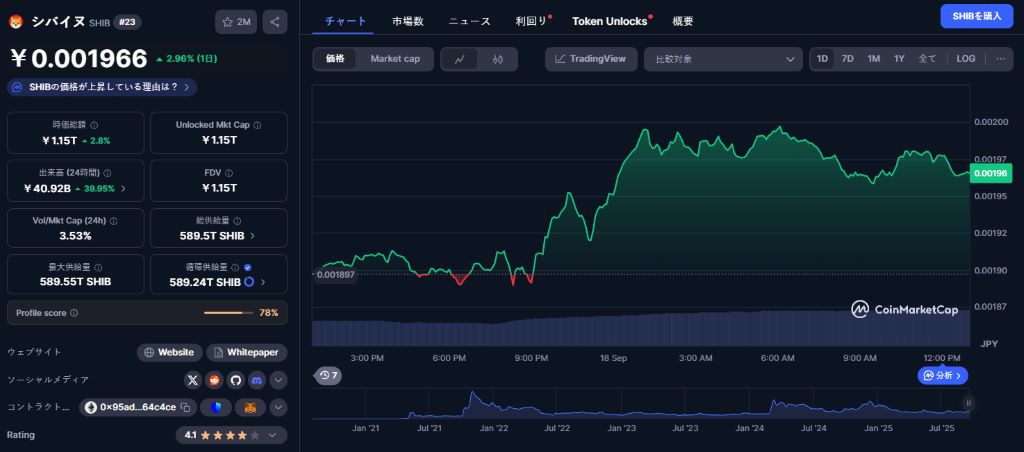Viewport: 1024px width, 452px height.
Task: Click the circulating supply ring icon
Action: 249,282
